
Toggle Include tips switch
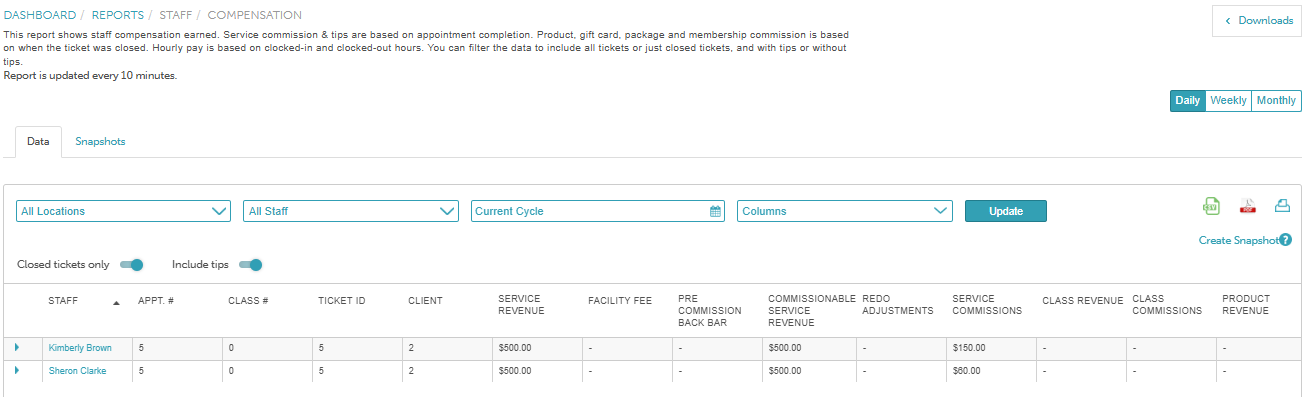[x=251, y=265]
